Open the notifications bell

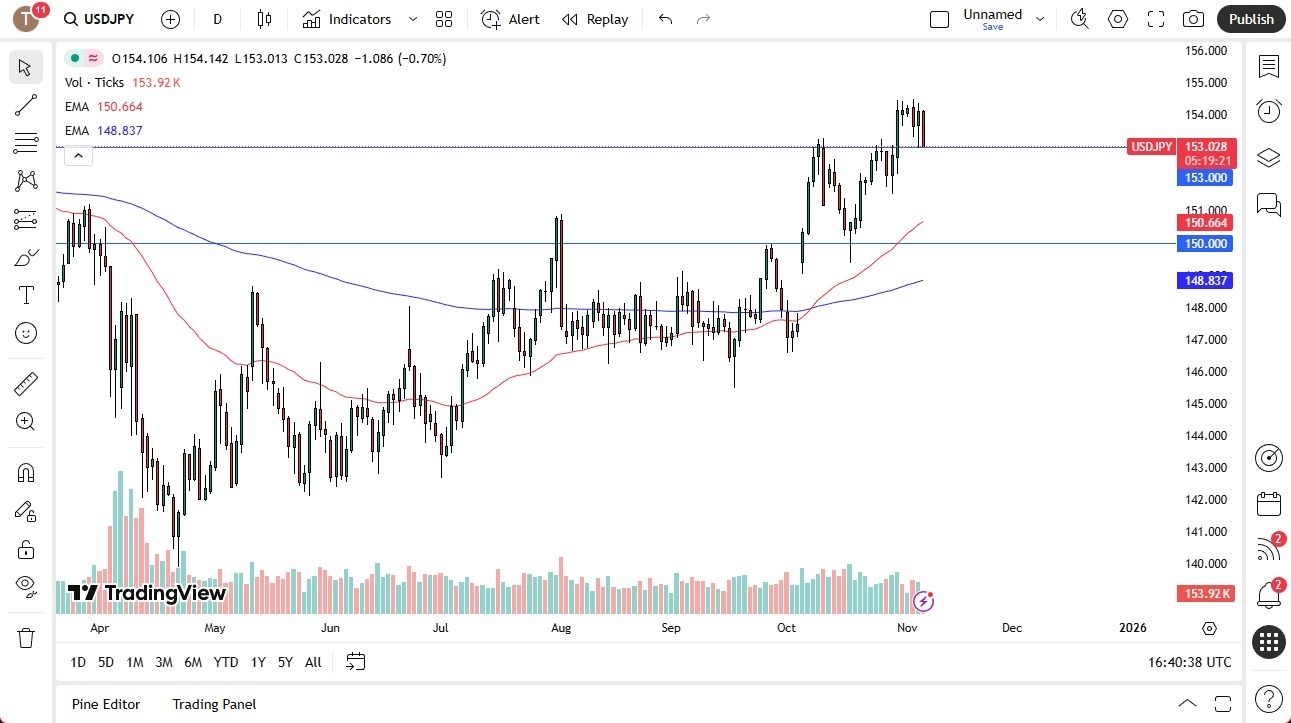(x=1268, y=595)
